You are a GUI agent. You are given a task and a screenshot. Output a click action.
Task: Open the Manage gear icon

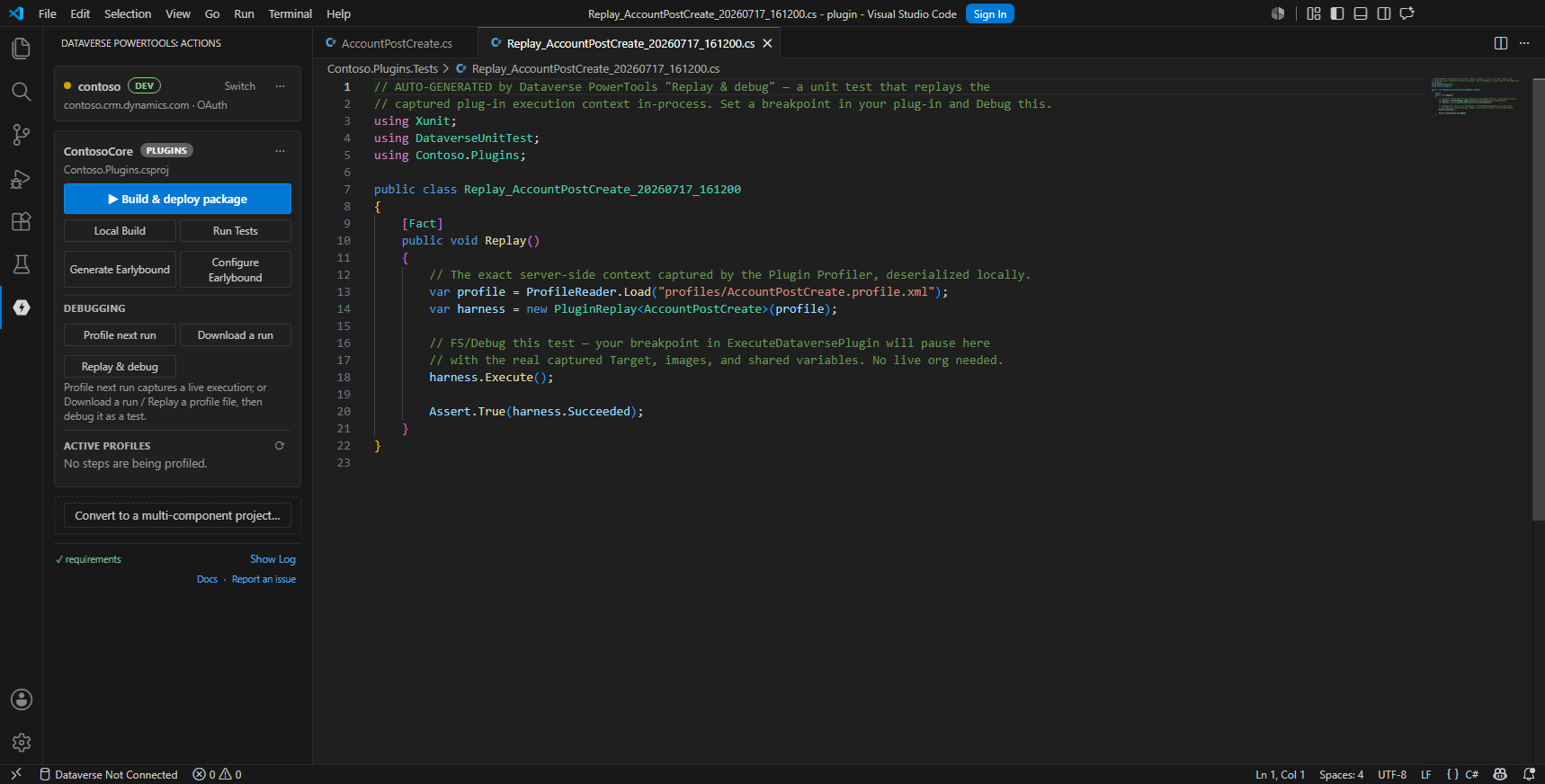[x=22, y=743]
